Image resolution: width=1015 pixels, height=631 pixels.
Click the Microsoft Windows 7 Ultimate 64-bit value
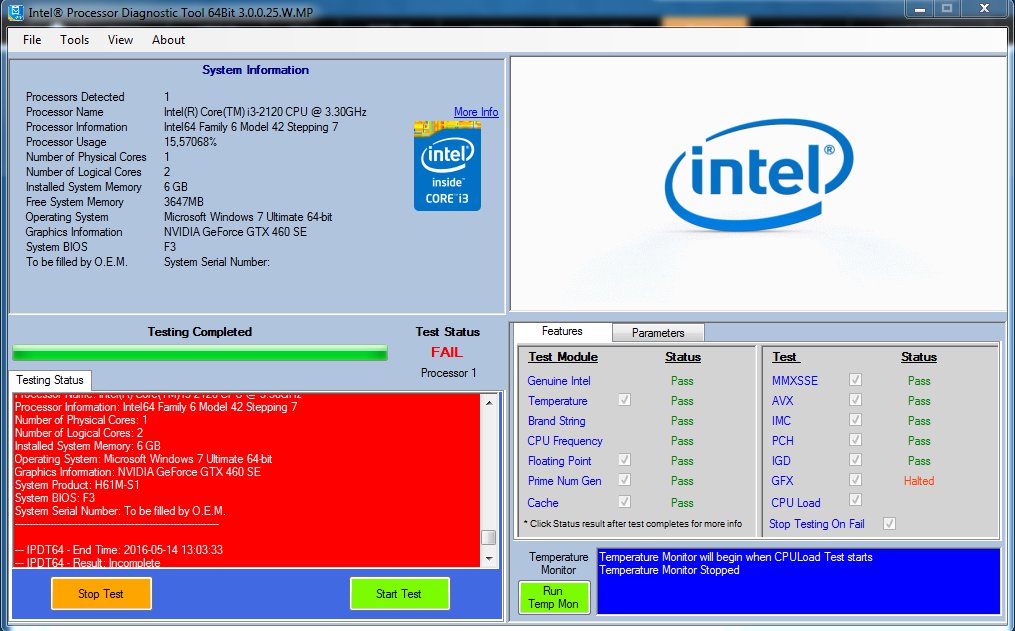pos(248,217)
